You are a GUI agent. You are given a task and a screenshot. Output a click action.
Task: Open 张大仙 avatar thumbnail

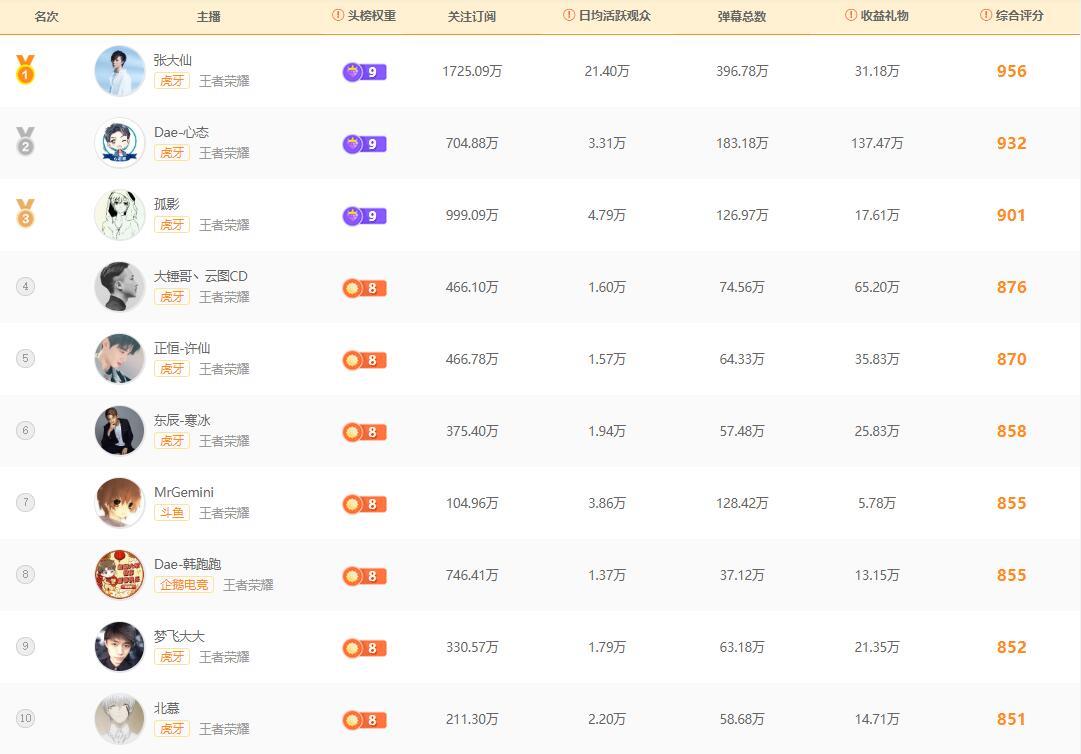pyautogui.click(x=120, y=71)
